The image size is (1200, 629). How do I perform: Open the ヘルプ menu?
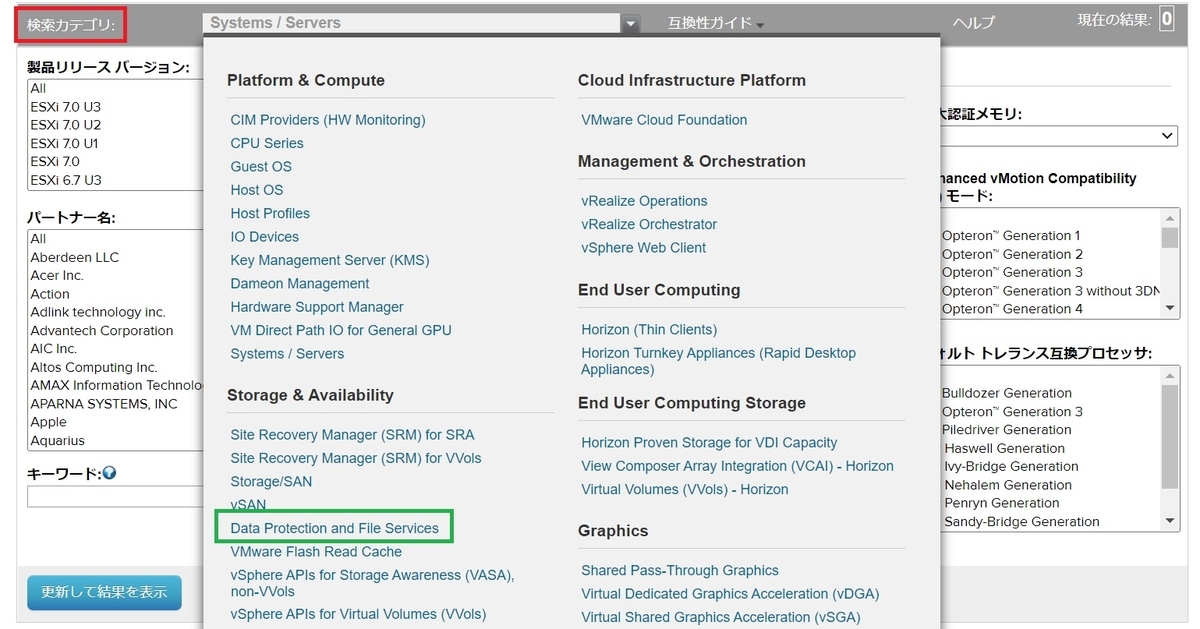click(974, 23)
